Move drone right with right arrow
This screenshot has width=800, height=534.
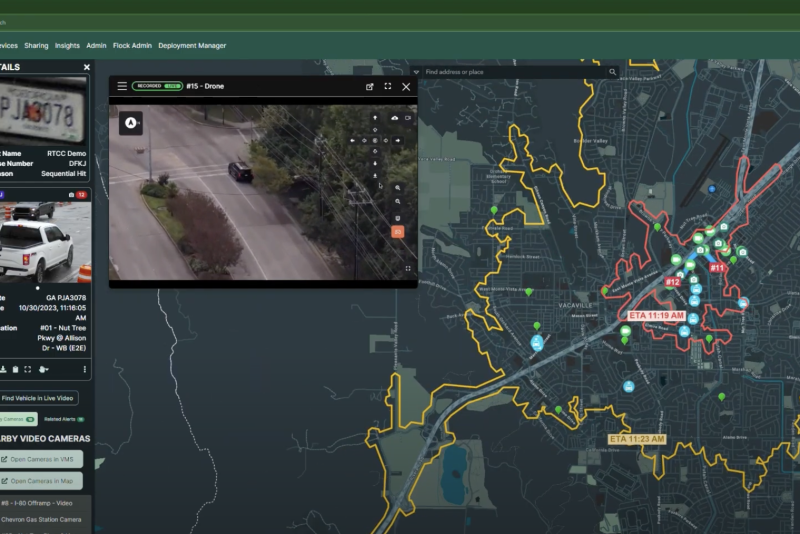[397, 140]
